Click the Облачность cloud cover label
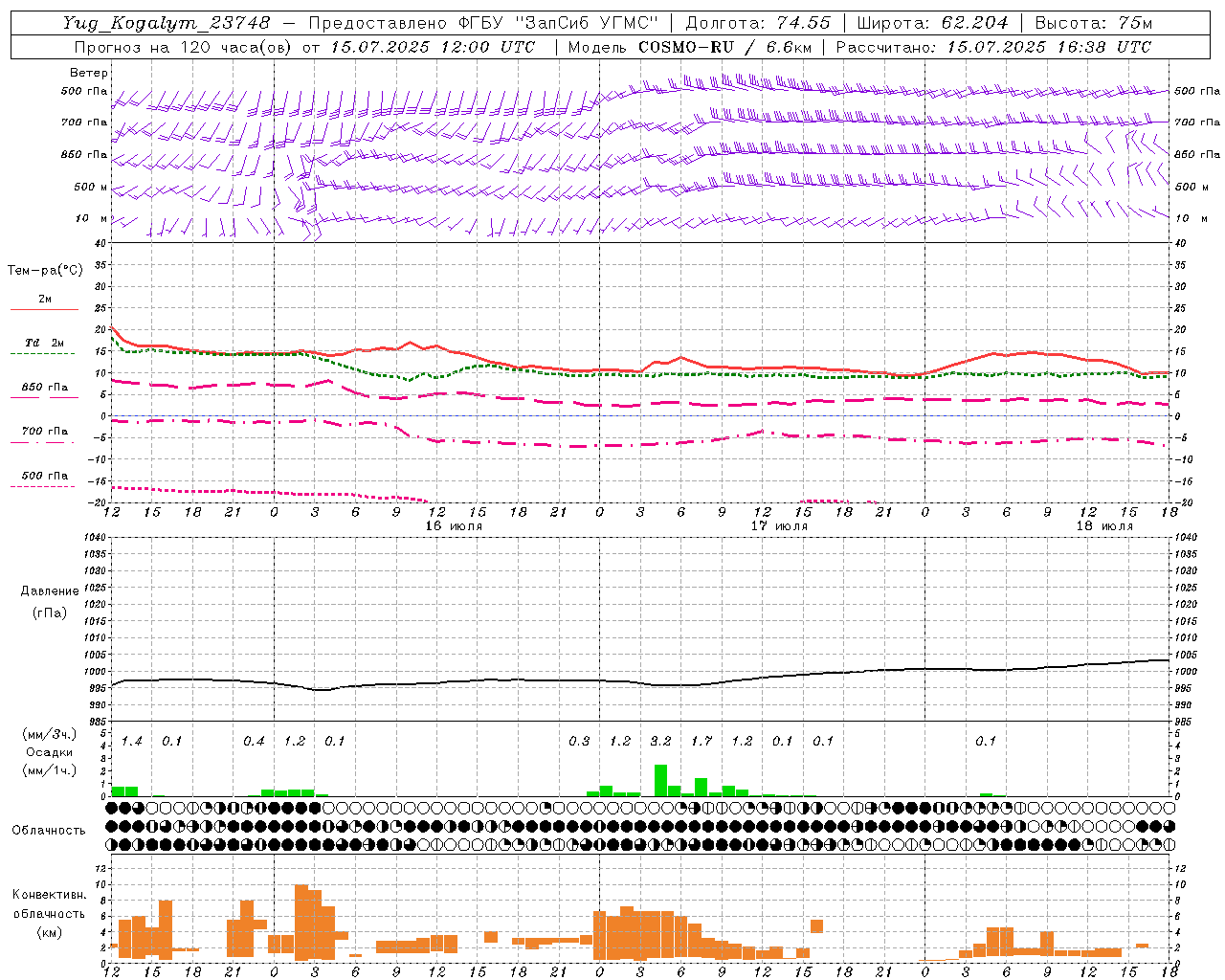This screenshot has height=980, width=1225. point(49,830)
